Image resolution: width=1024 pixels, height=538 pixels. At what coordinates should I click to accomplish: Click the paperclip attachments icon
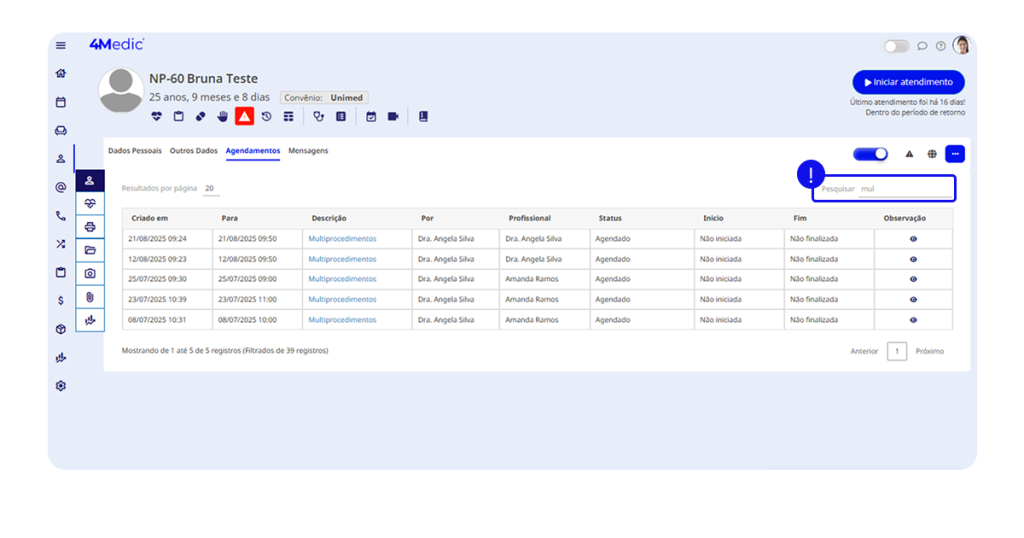90,297
